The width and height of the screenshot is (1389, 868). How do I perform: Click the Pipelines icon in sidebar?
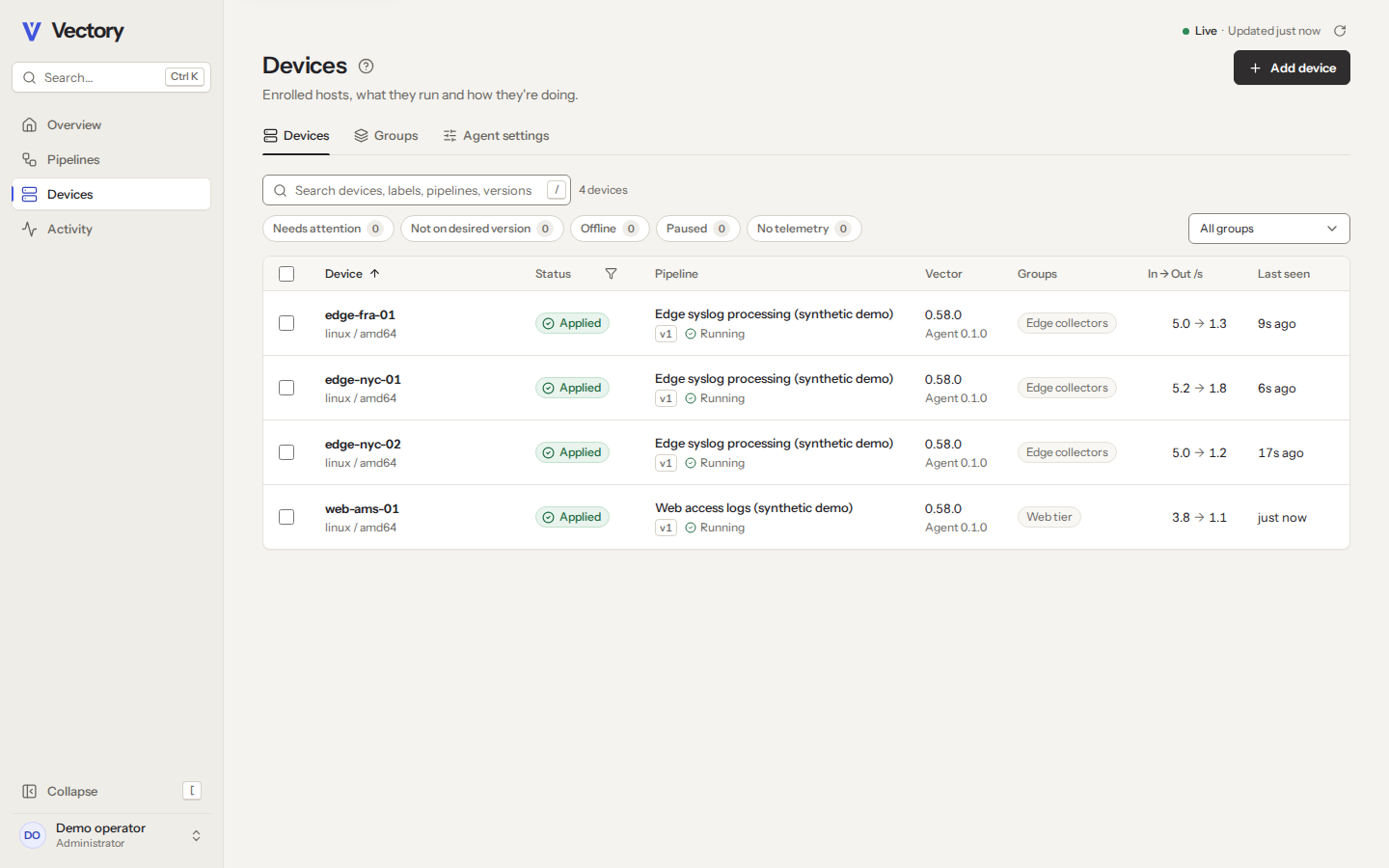(30, 159)
